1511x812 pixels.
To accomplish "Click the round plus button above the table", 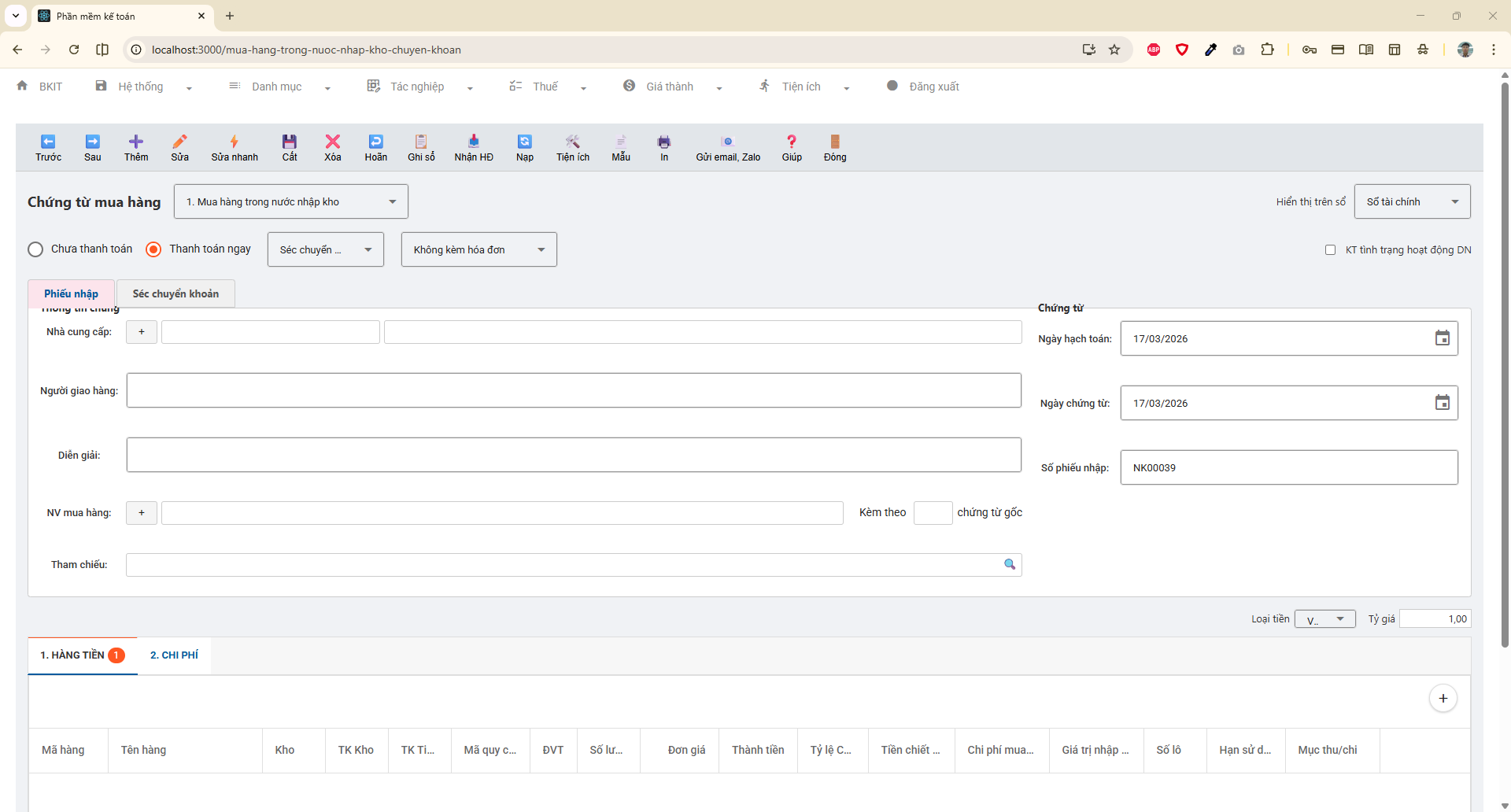I will [x=1443, y=699].
